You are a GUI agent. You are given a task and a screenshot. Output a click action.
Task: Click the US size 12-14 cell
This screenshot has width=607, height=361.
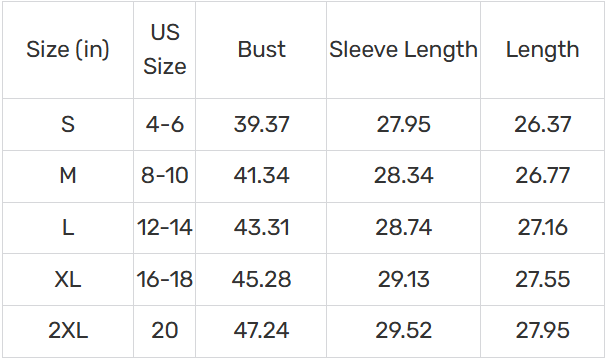[165, 228]
